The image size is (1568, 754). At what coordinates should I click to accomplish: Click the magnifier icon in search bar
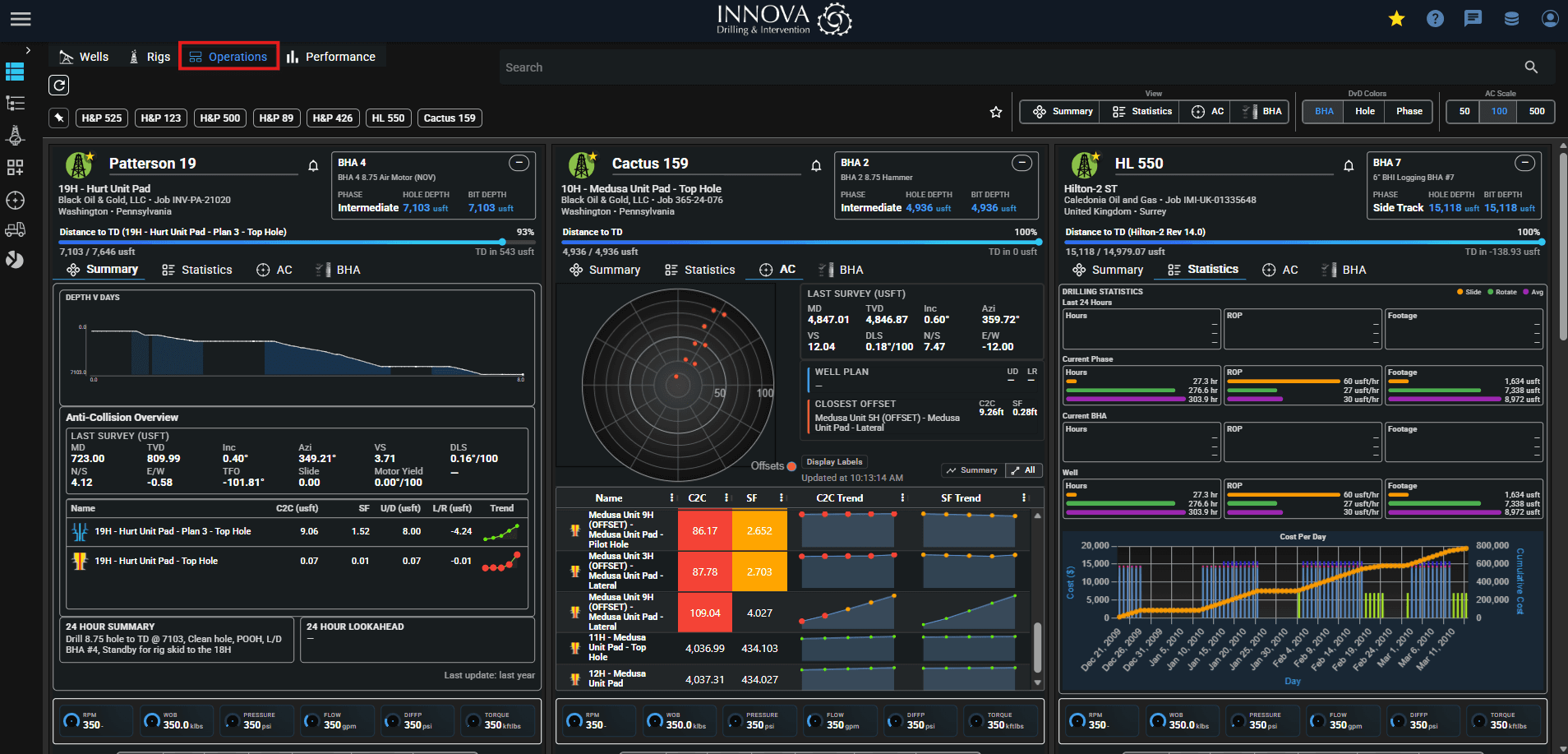tap(1531, 67)
